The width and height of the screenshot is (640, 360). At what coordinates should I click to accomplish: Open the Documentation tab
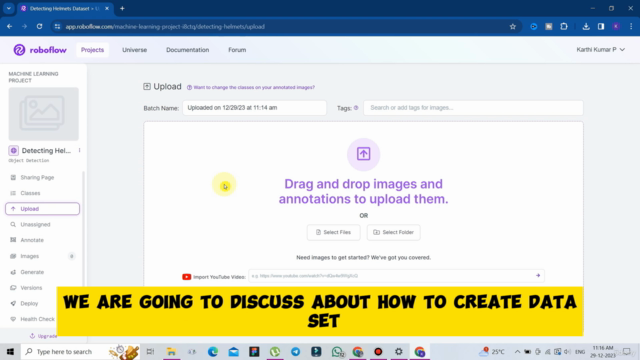click(x=187, y=50)
